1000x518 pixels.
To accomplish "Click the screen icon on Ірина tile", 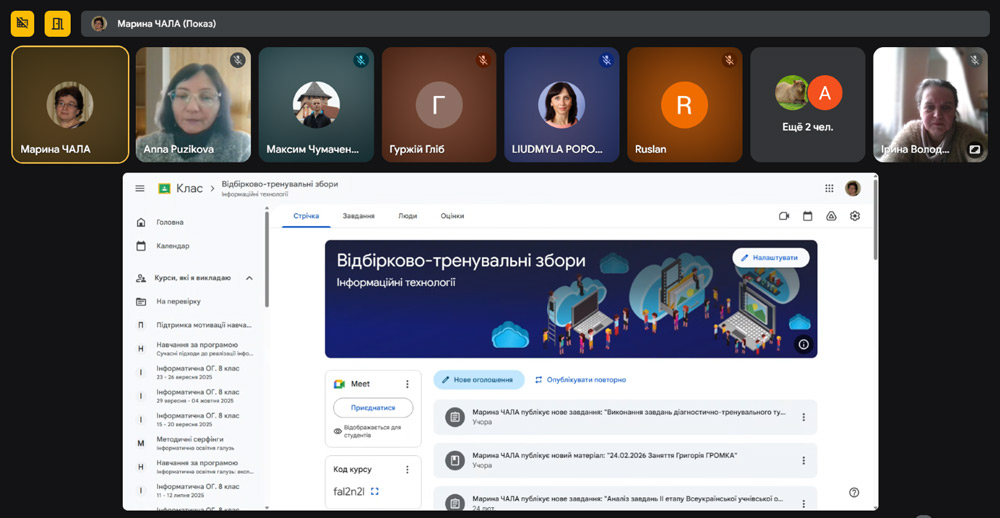I will pyautogui.click(x=974, y=150).
